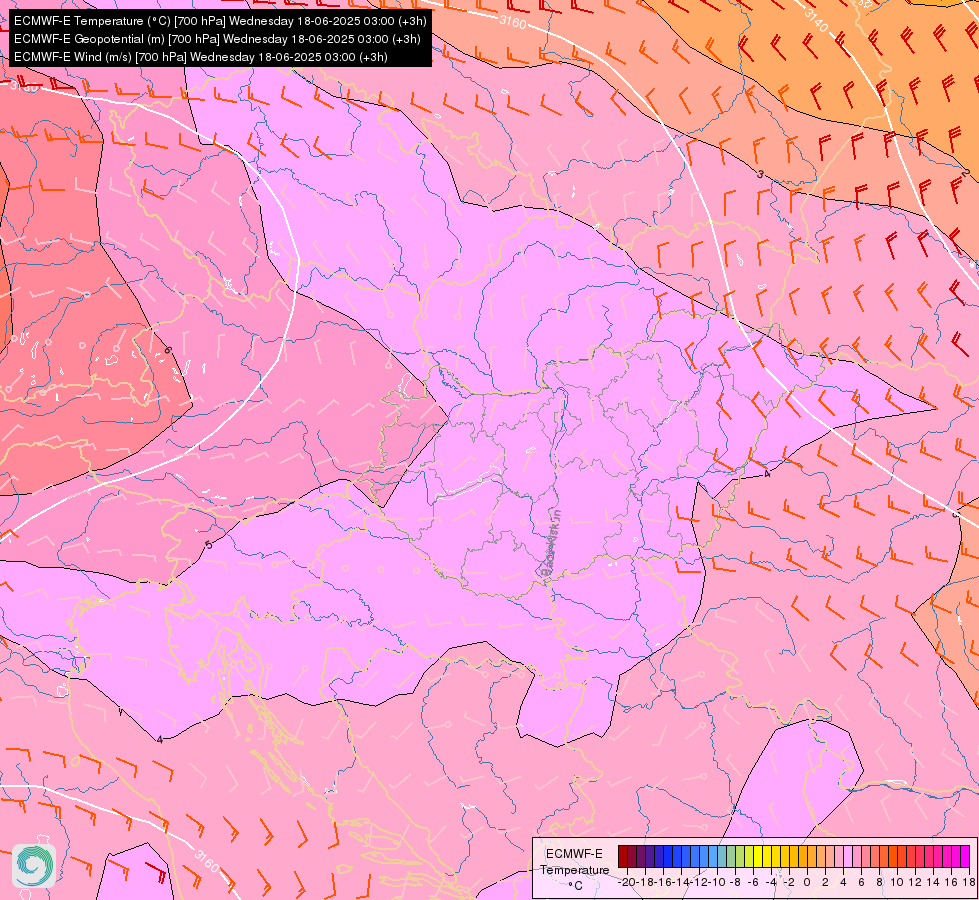Click the '5' isotherm label on the map
979x900 pixels.
pos(209,545)
